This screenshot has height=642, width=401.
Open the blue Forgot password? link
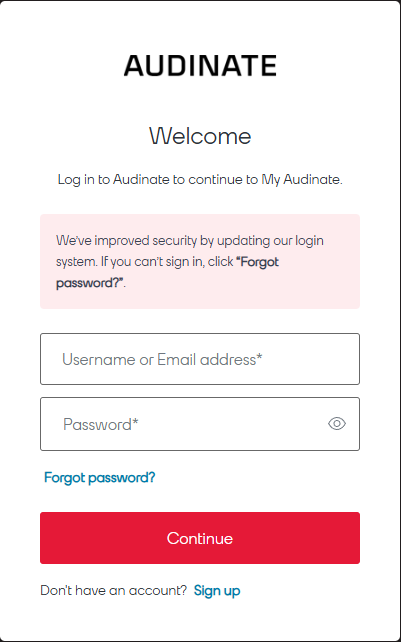(x=100, y=477)
